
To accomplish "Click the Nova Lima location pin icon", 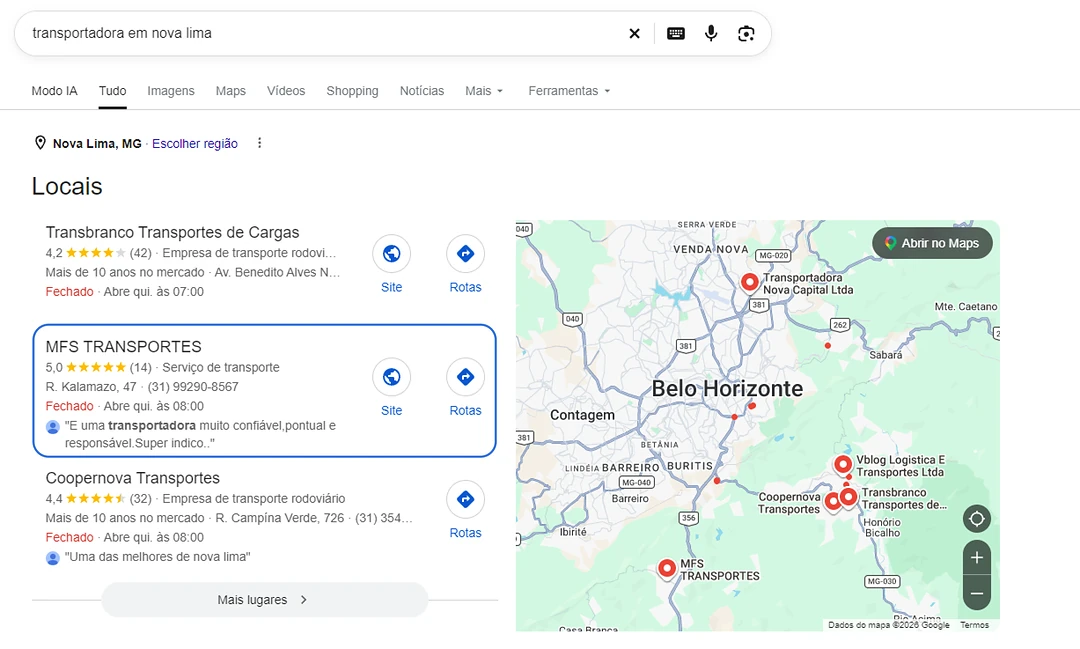I will coord(40,143).
